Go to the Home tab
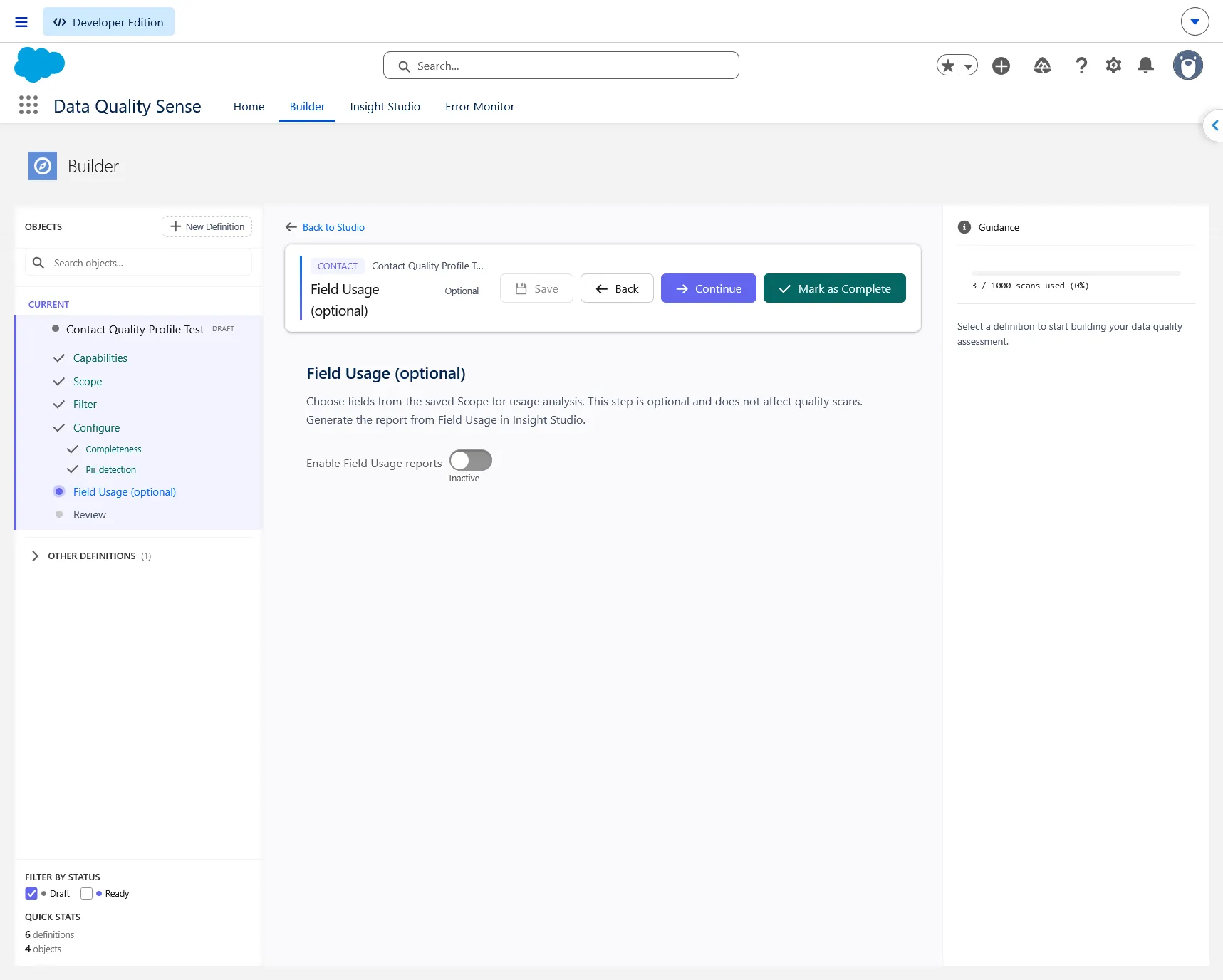The image size is (1223, 980). (x=249, y=106)
